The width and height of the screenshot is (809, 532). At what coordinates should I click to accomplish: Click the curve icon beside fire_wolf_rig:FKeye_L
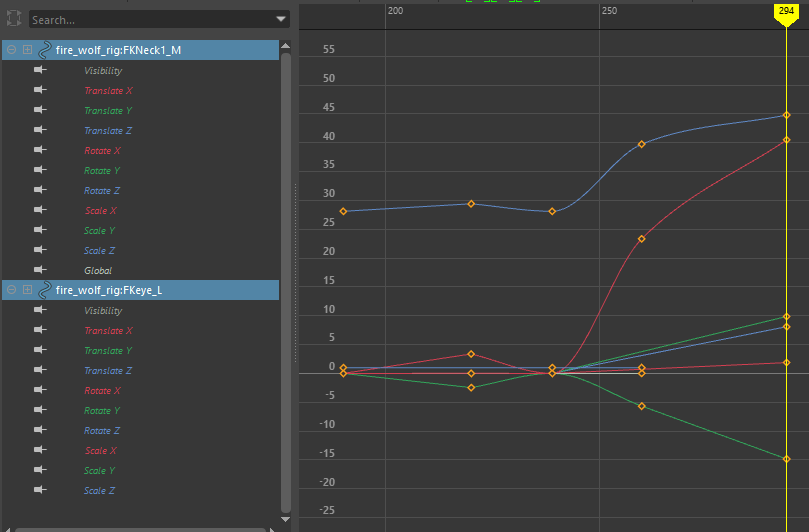pos(45,290)
